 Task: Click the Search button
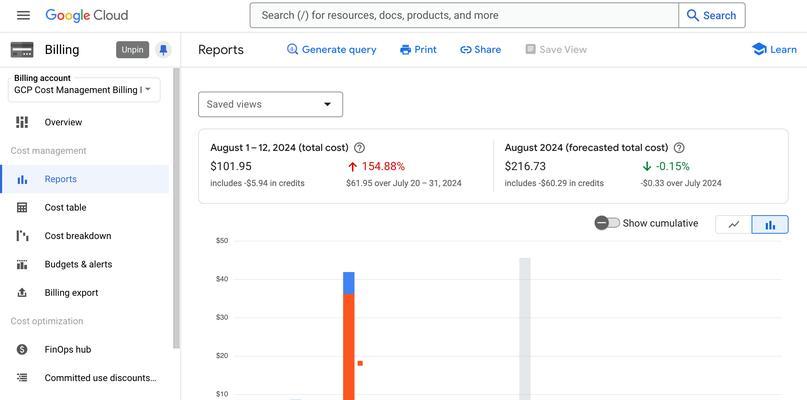click(x=712, y=15)
